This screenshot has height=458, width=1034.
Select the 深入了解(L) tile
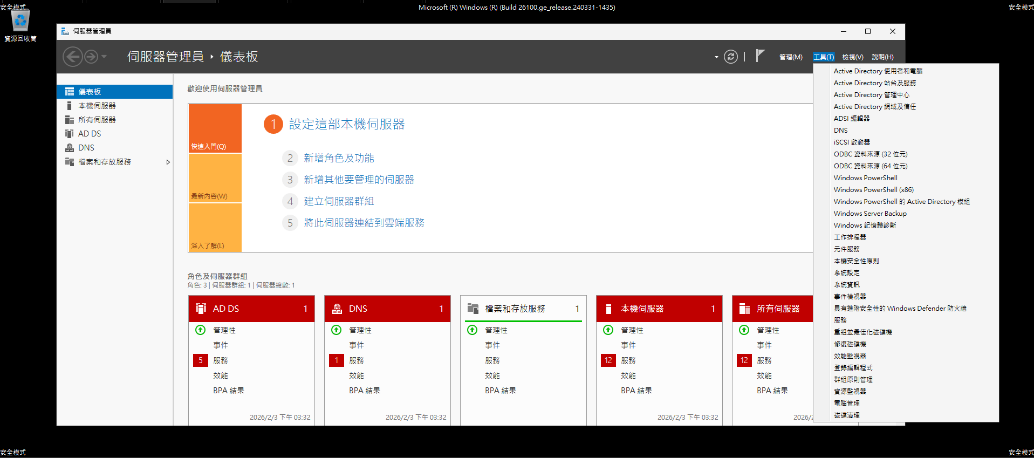click(x=215, y=227)
